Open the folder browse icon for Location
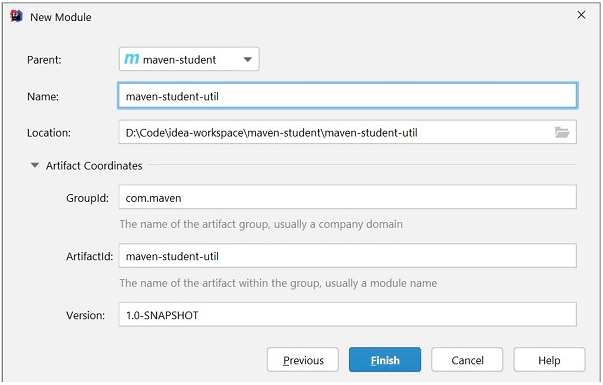This screenshot has width=603, height=385. 562,133
